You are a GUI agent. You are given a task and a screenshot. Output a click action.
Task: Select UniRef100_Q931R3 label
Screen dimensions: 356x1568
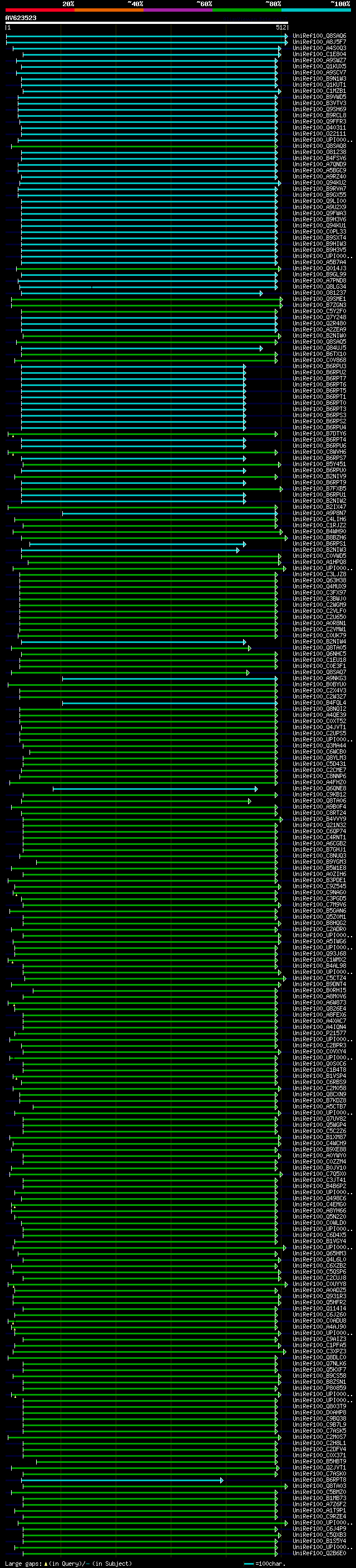319,1296
